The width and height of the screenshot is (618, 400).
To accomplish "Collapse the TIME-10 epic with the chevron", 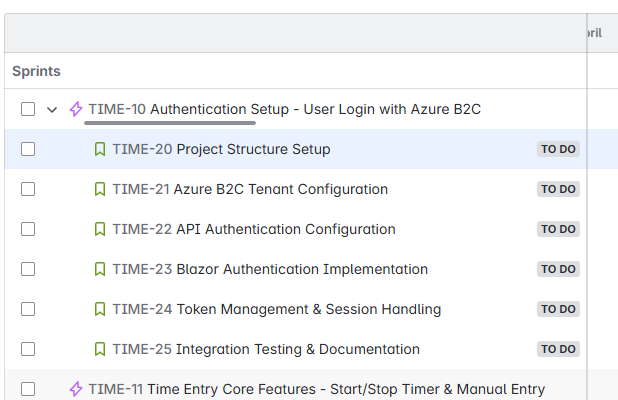I will [x=52, y=110].
